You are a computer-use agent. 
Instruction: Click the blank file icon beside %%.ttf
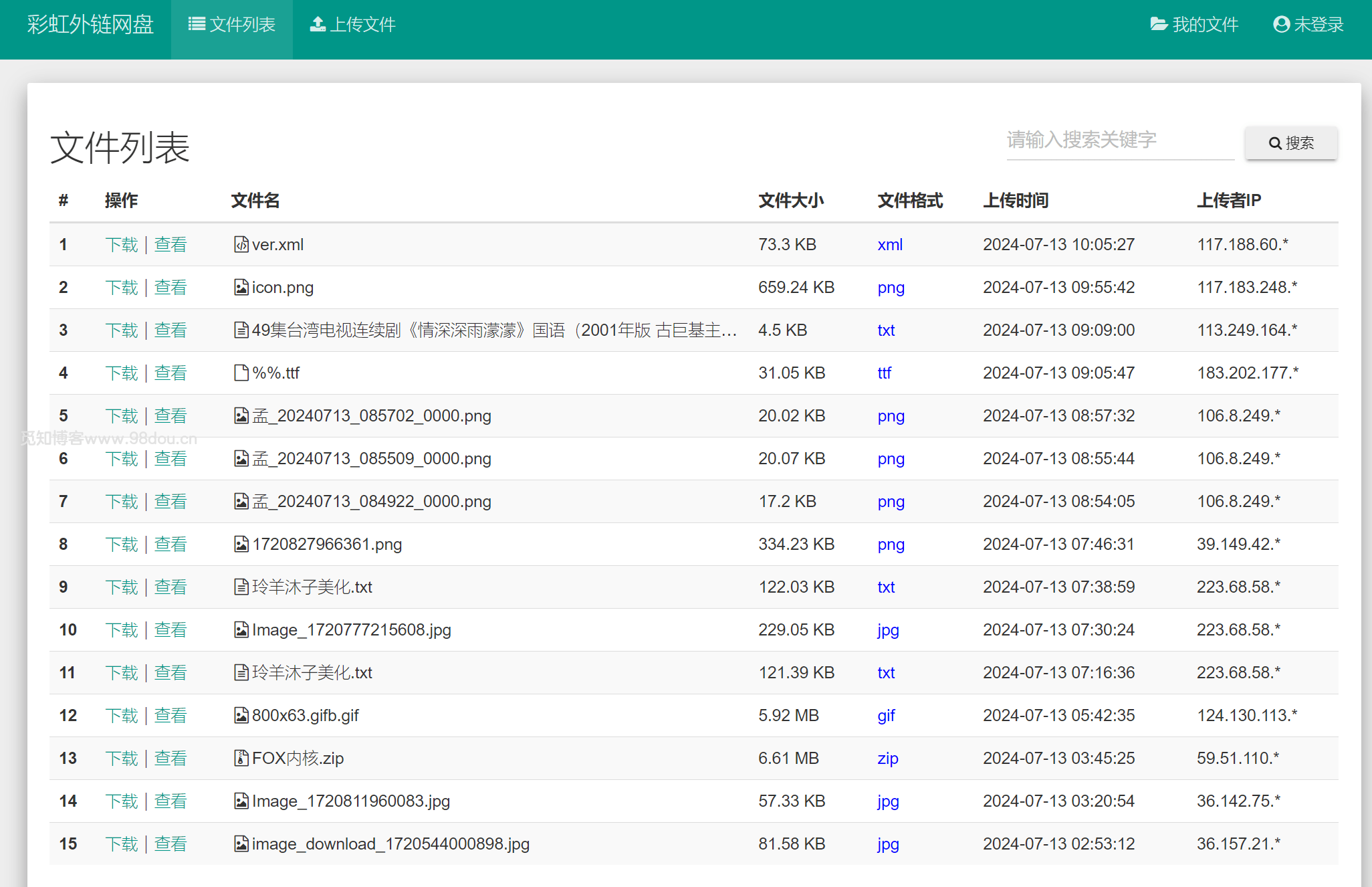click(x=241, y=373)
